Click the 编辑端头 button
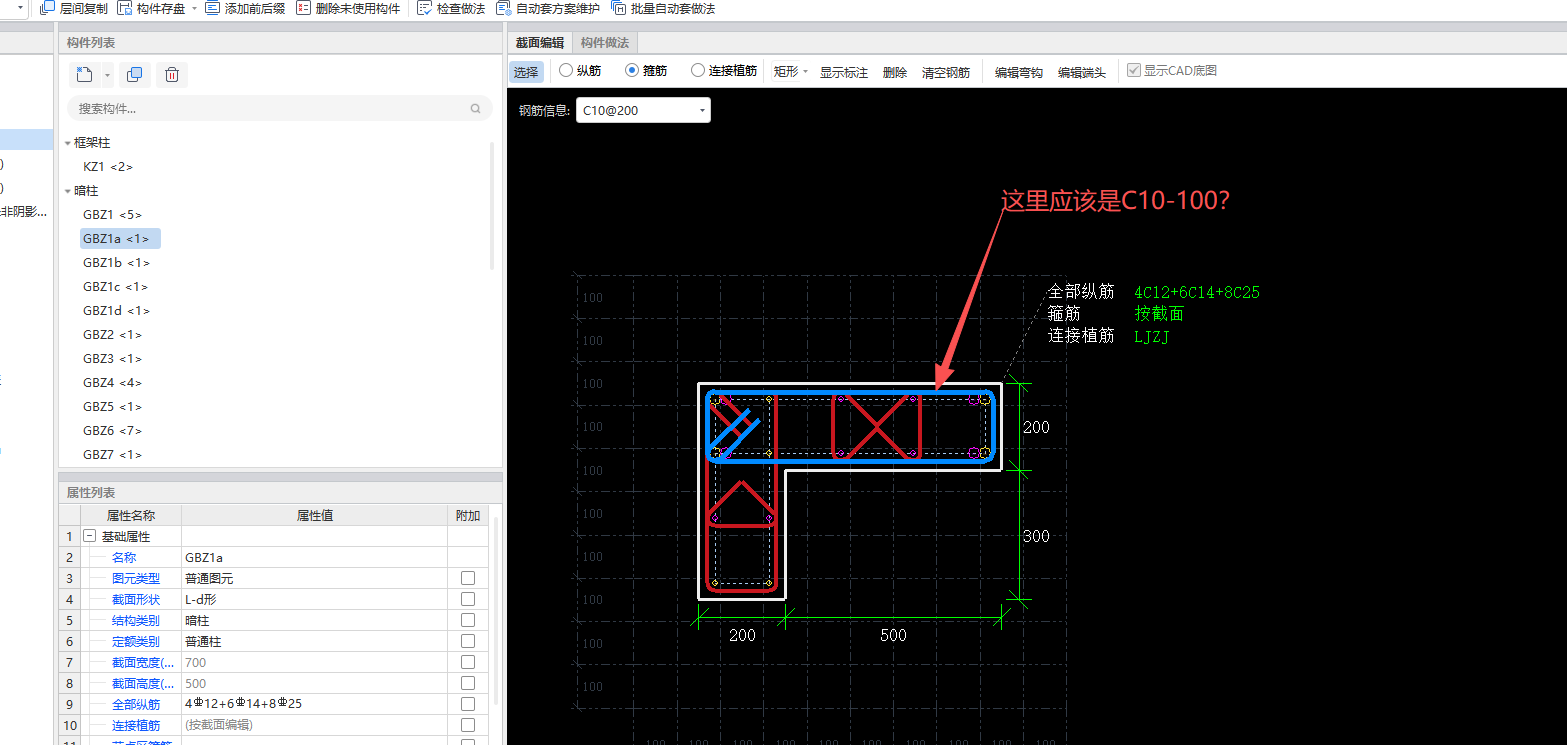 click(x=1082, y=72)
